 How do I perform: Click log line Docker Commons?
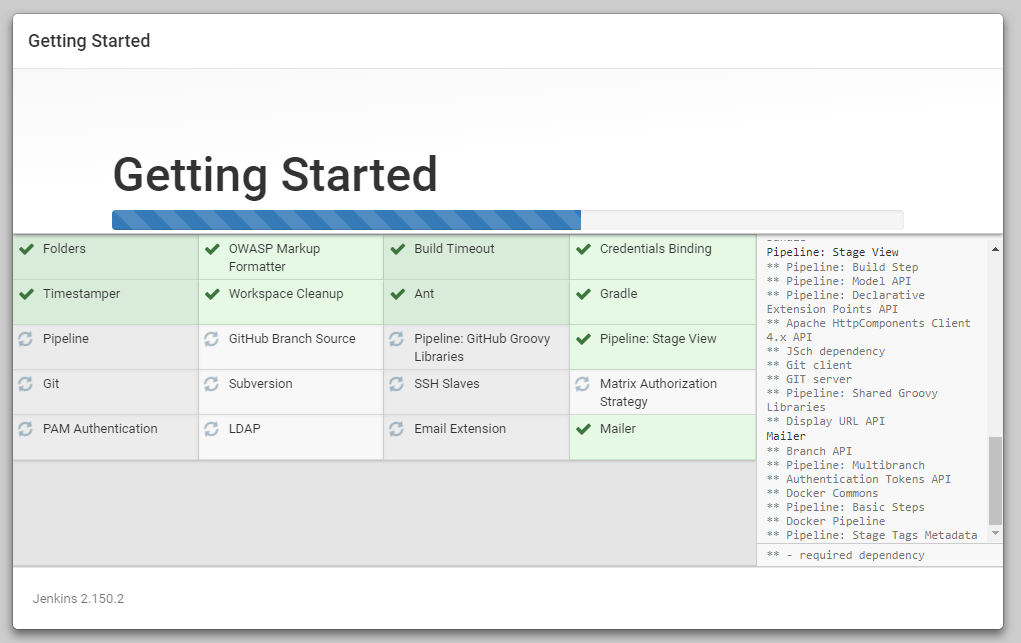coord(822,493)
